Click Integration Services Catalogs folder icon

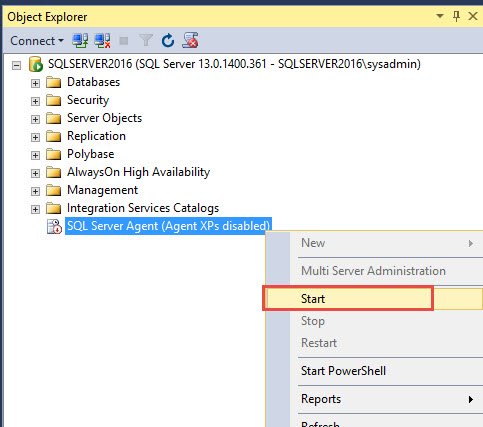coord(53,208)
